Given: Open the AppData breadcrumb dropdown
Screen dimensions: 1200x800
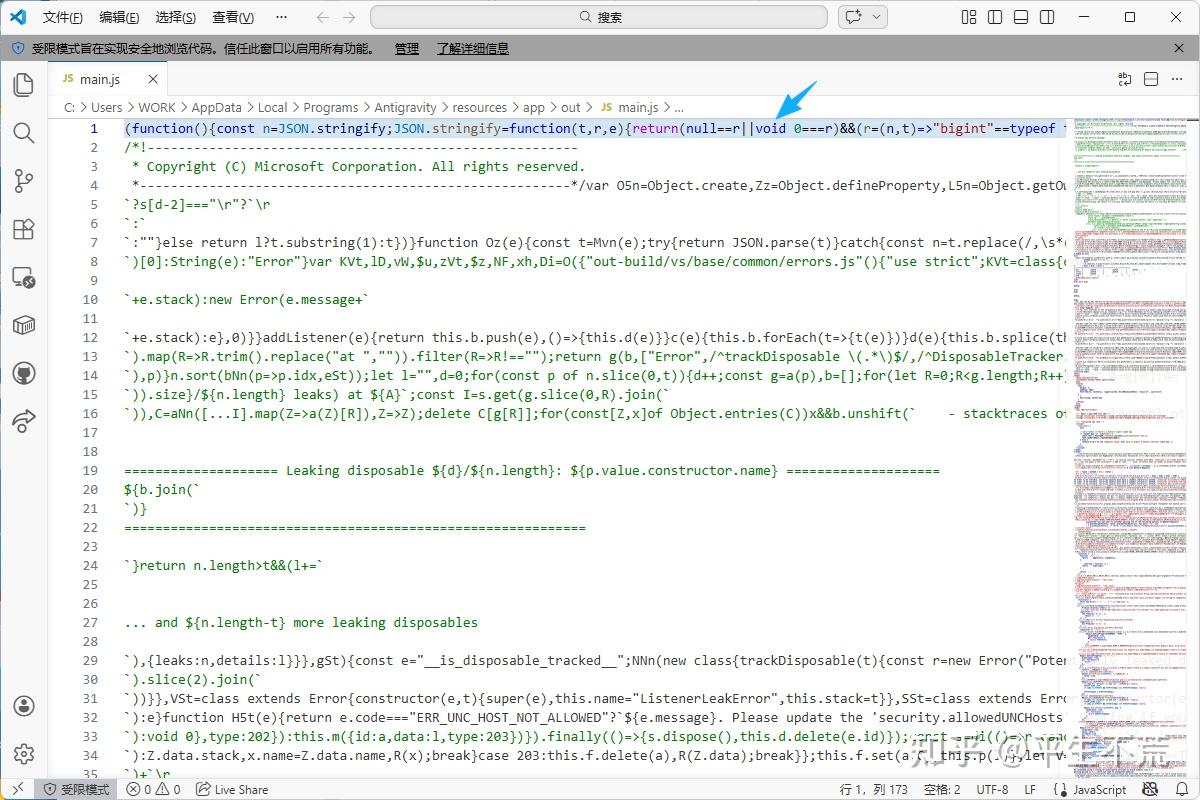Looking at the screenshot, I should (216, 107).
